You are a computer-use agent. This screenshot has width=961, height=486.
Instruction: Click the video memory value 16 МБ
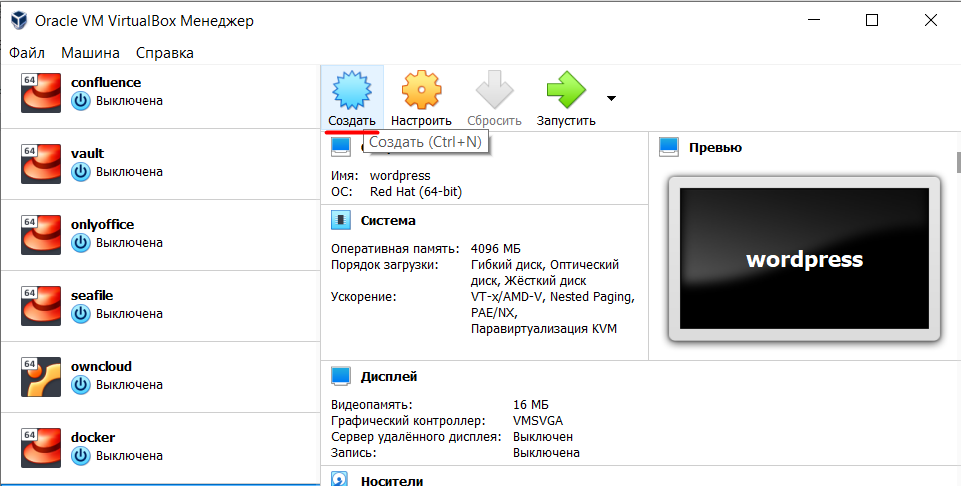(x=531, y=404)
